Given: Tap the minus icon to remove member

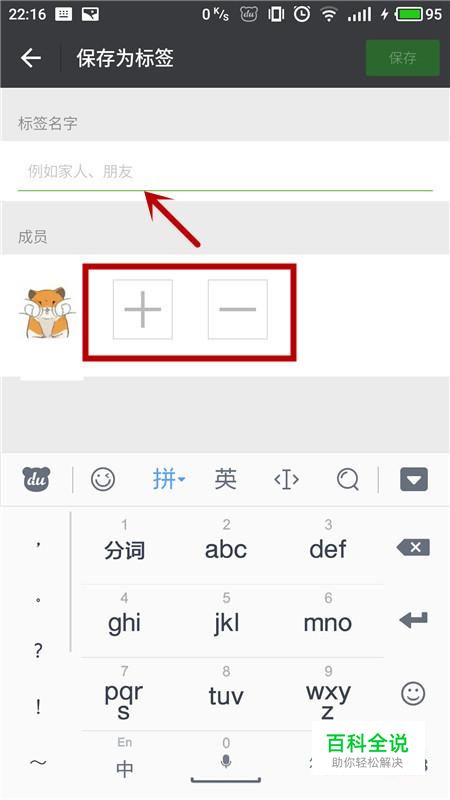Looking at the screenshot, I should [238, 309].
